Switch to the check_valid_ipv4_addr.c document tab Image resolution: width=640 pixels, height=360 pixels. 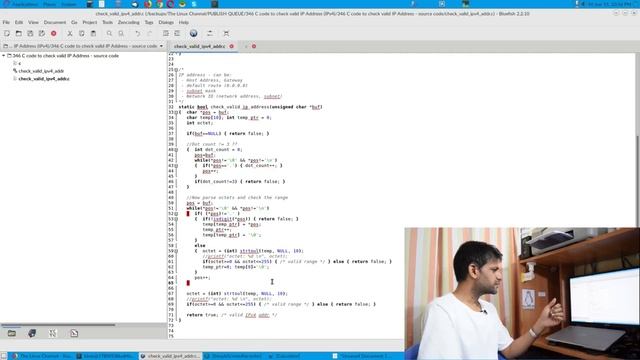(x=199, y=47)
